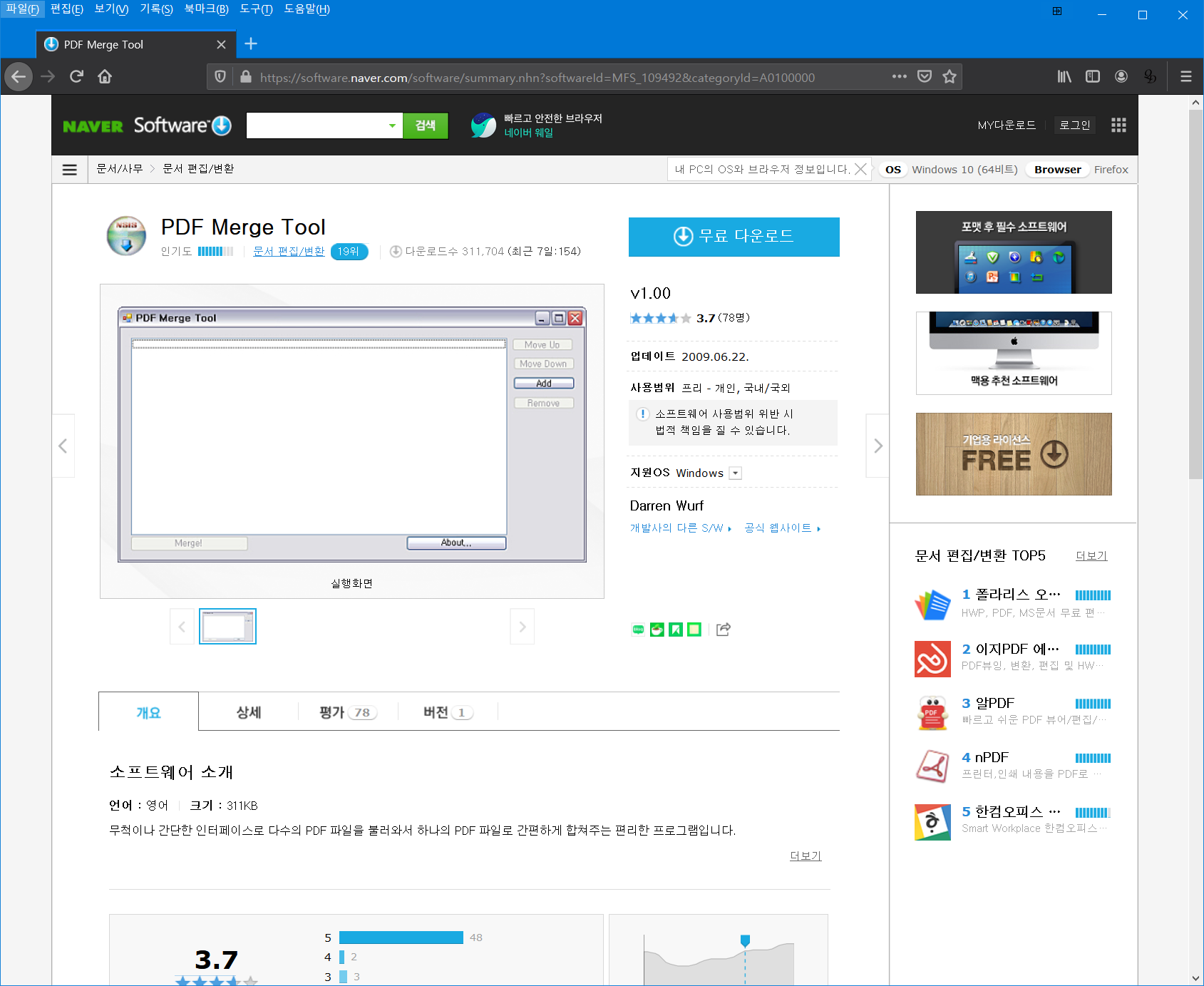Viewport: 1204px width, 986px height.
Task: Click the Hancom Office icon
Action: [x=932, y=822]
